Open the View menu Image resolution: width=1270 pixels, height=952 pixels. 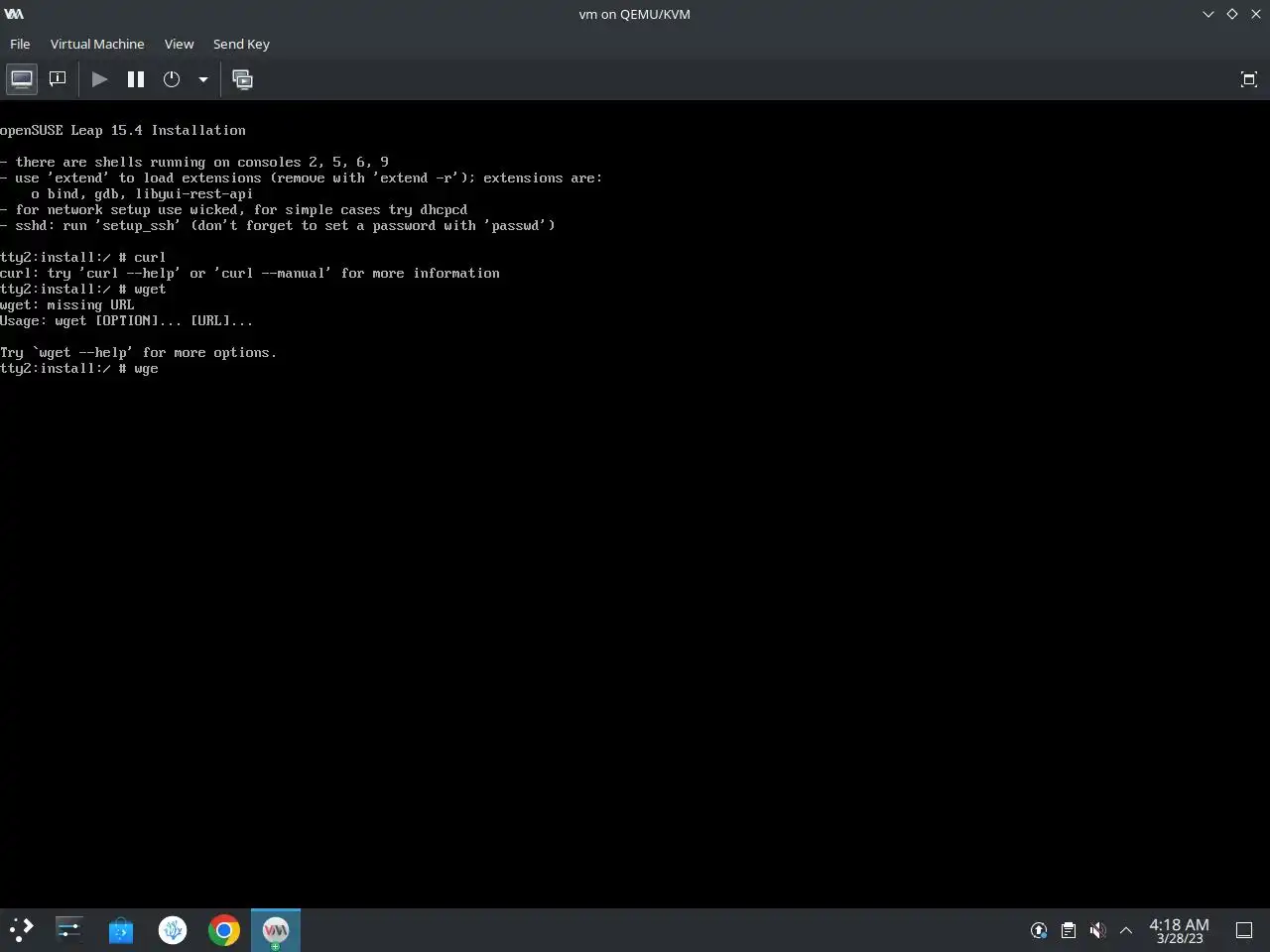click(179, 44)
